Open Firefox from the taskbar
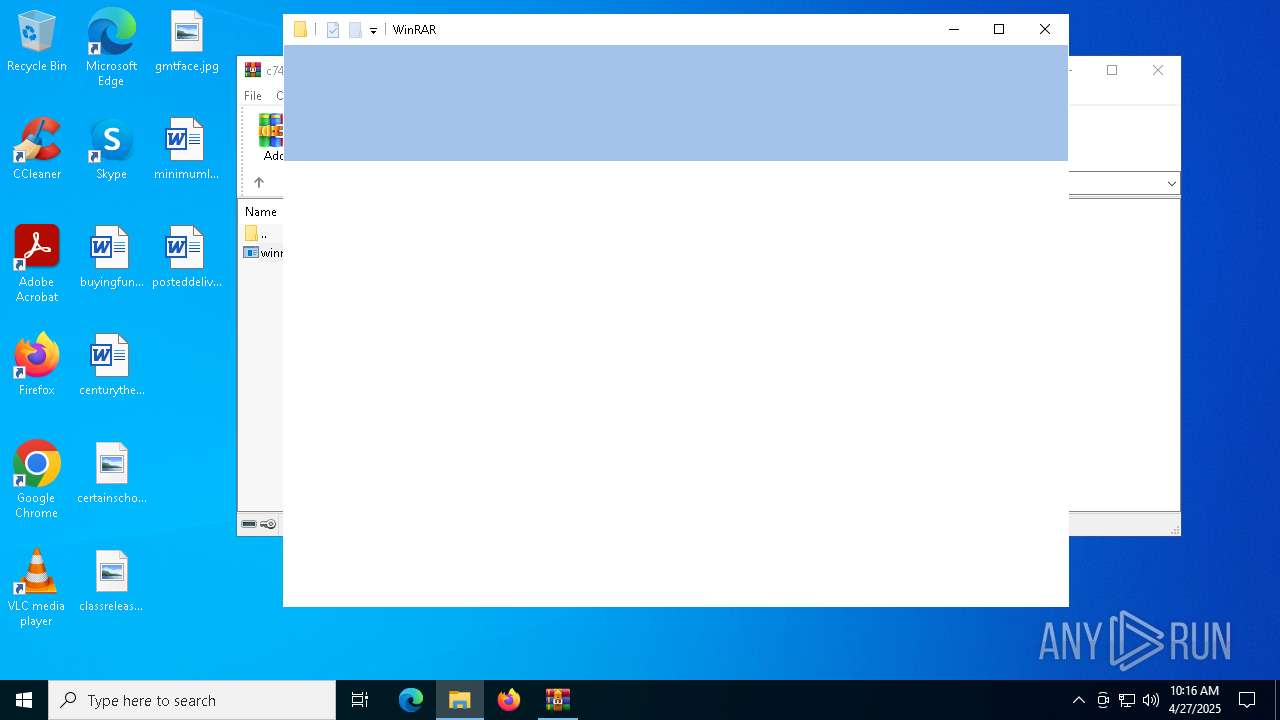Screen dimensions: 1280x720 [x=509, y=700]
